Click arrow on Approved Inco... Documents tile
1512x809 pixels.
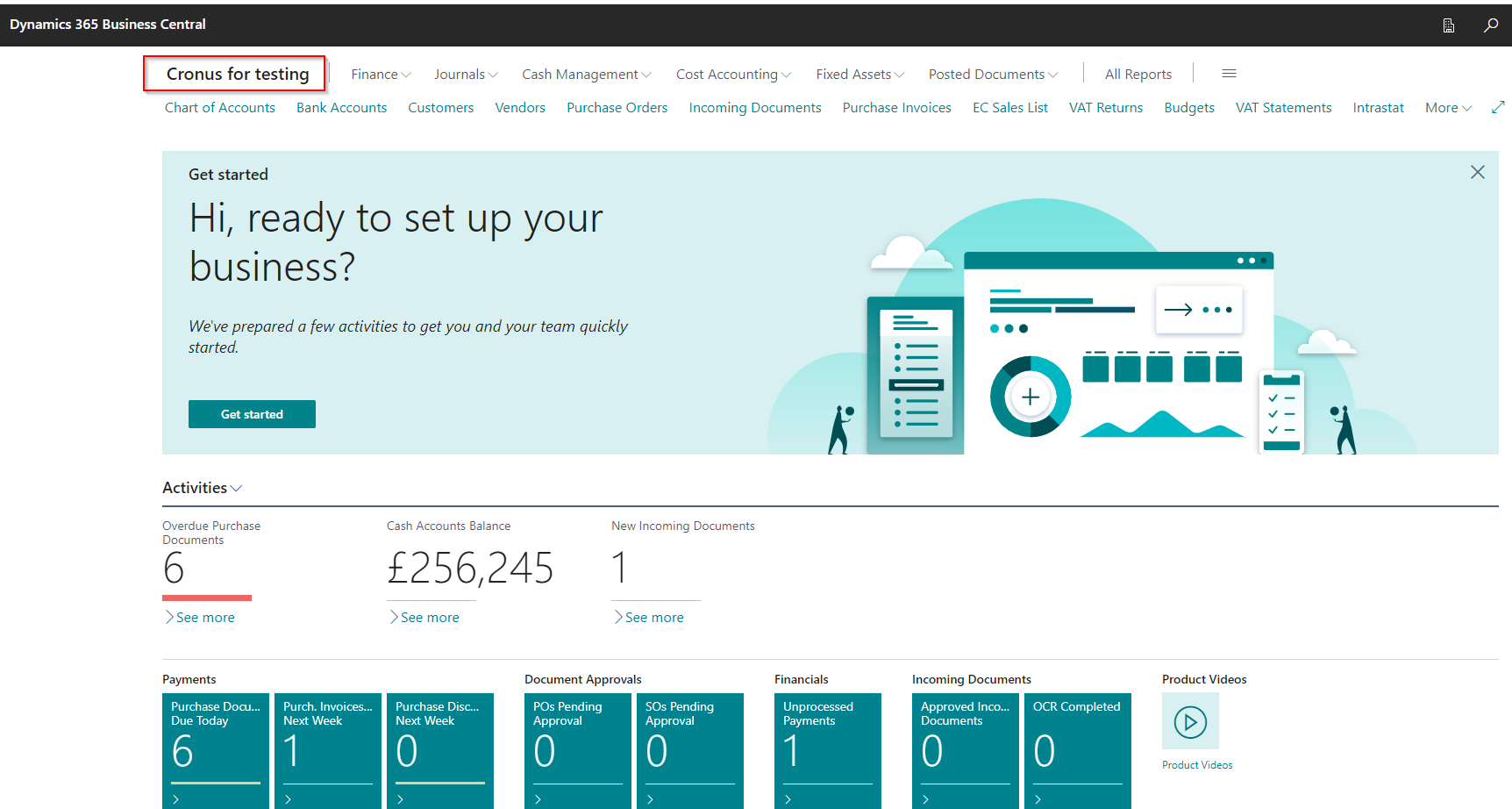coord(926,799)
